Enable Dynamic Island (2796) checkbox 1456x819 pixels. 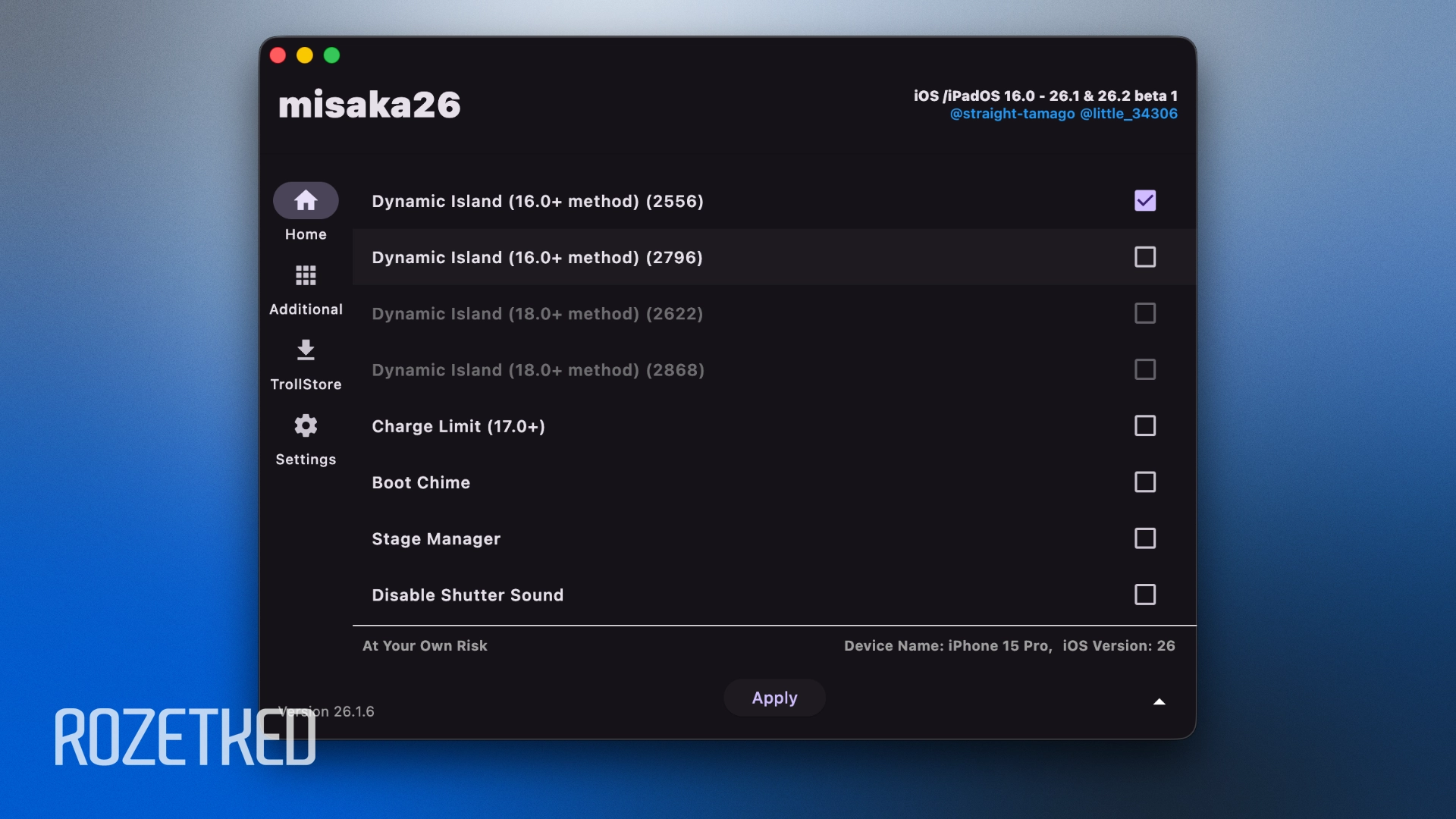1144,257
